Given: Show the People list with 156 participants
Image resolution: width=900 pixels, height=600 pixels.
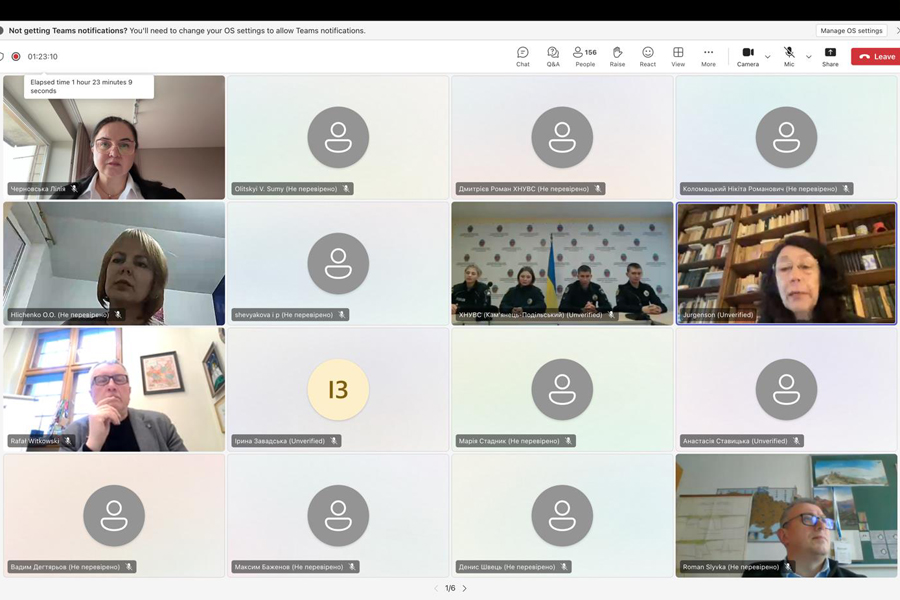Looking at the screenshot, I should click(x=585, y=56).
